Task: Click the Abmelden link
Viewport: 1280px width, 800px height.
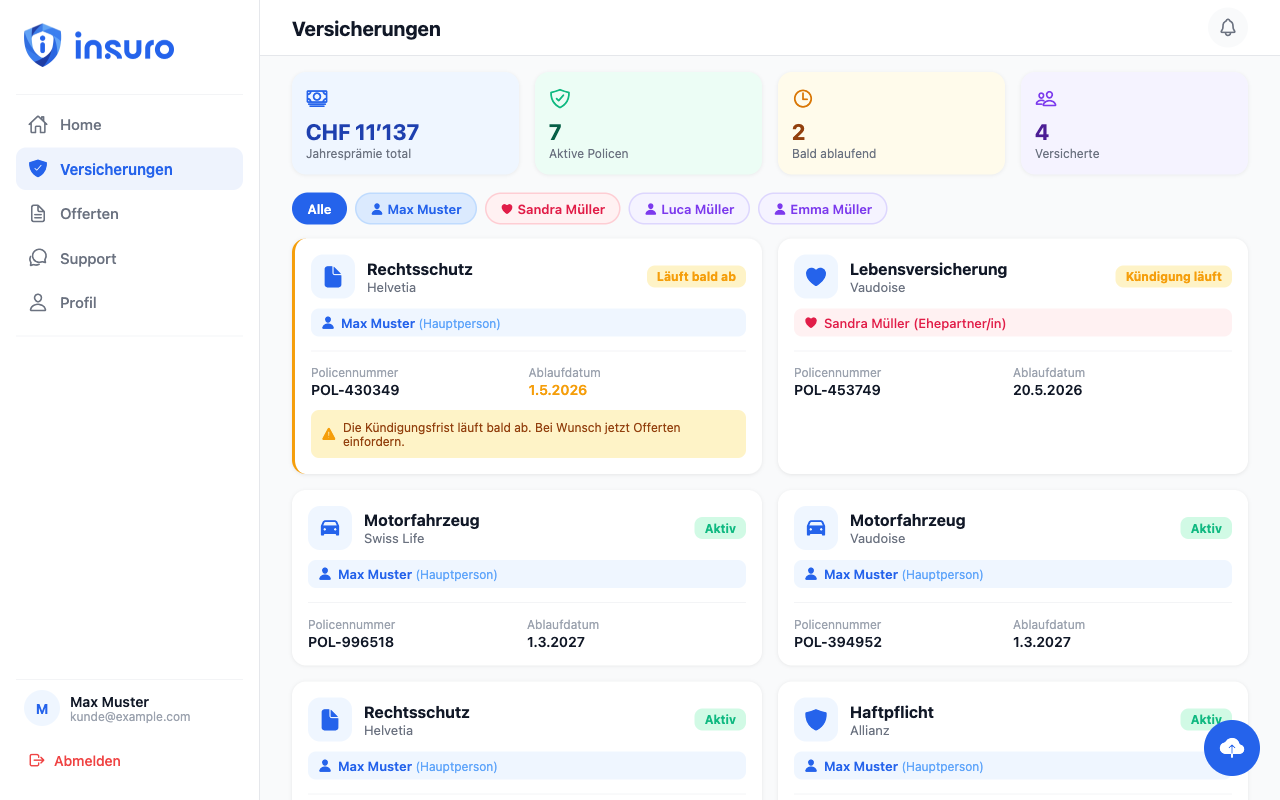Action: (87, 760)
